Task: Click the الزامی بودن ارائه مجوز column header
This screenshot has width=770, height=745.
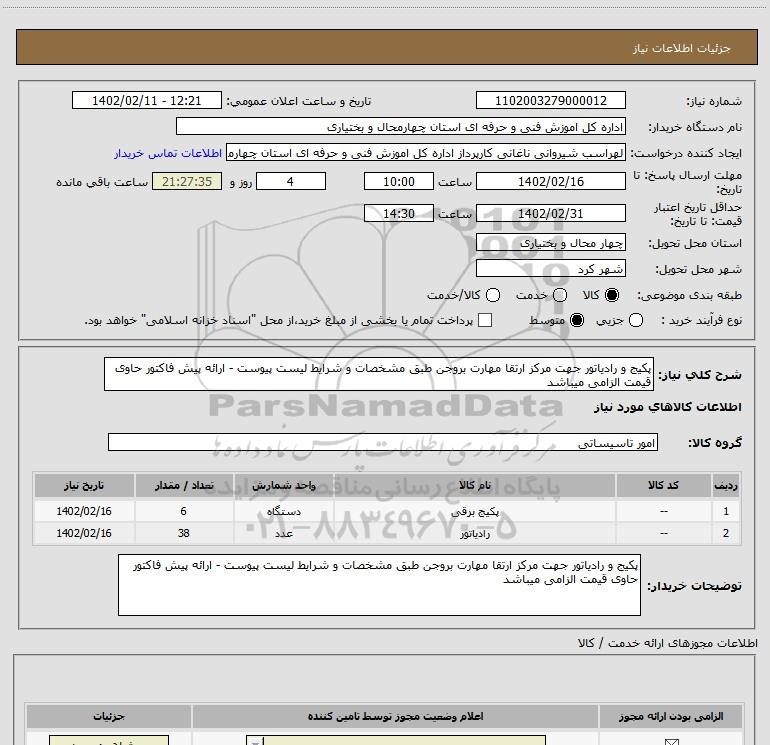Action: coord(671,717)
